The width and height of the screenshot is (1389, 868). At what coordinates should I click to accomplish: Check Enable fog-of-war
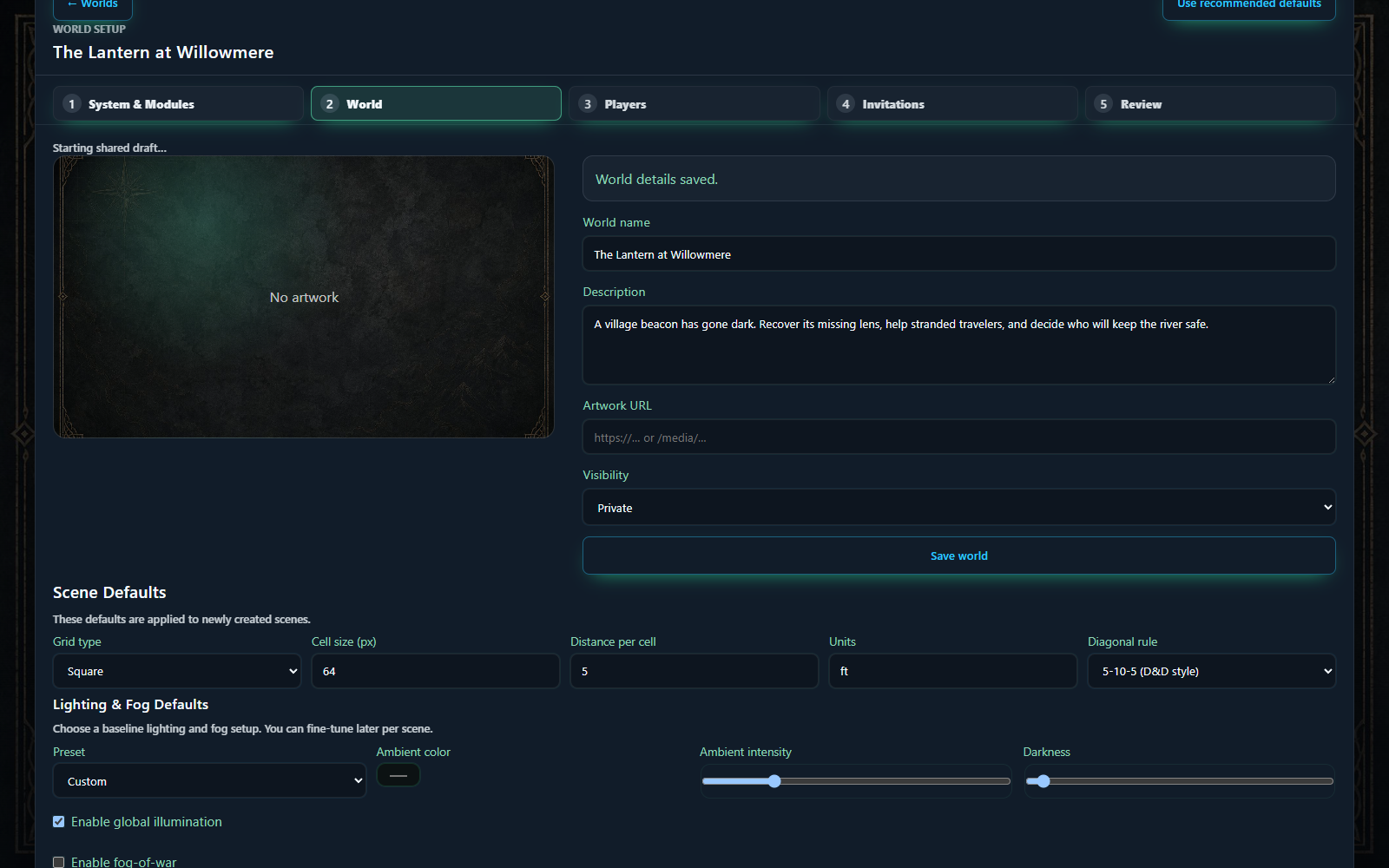59,862
